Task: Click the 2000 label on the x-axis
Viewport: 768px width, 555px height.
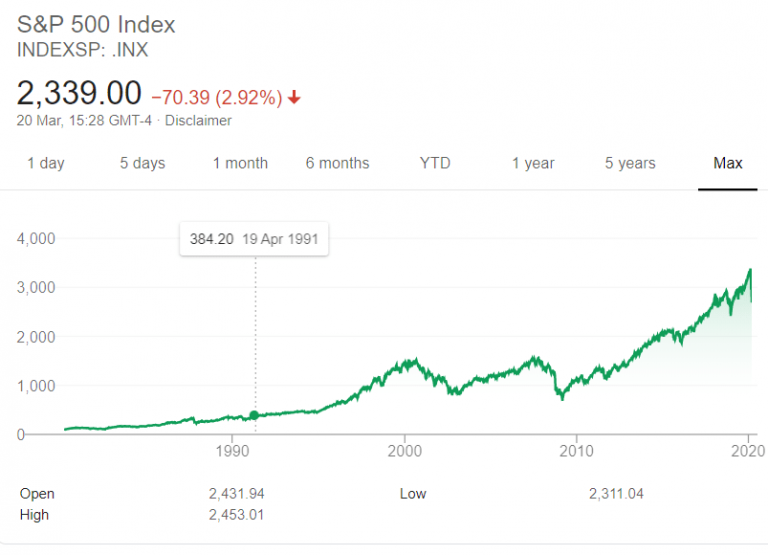Action: point(404,453)
